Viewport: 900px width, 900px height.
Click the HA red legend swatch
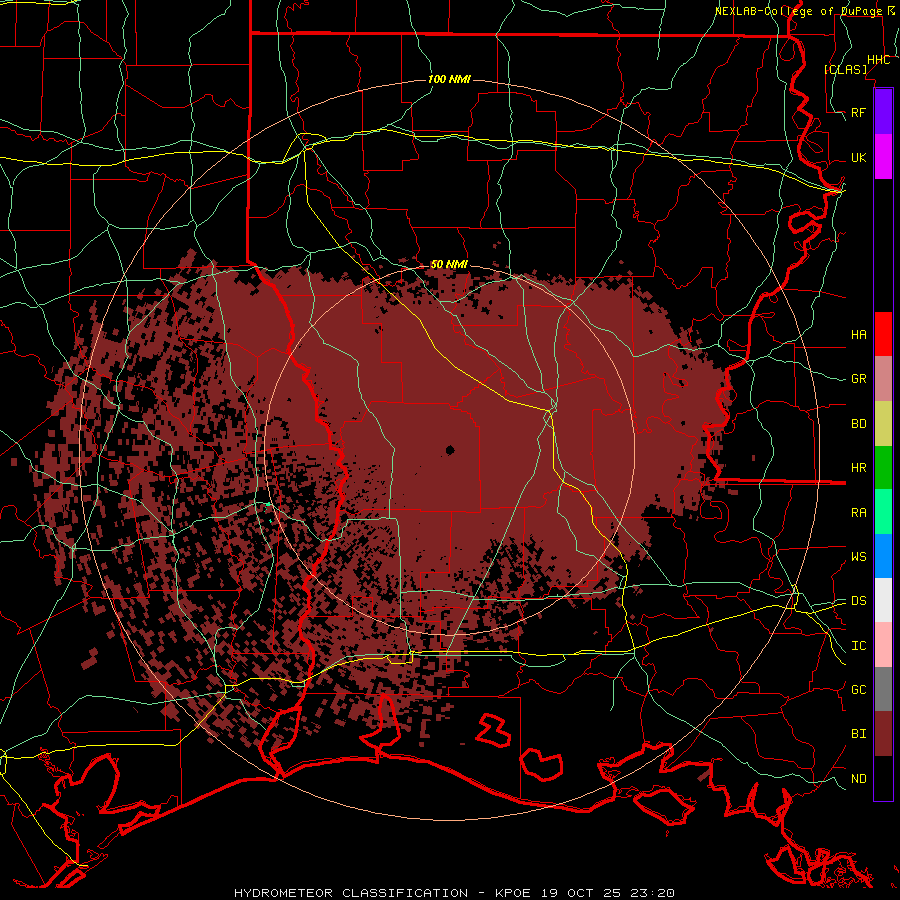pos(883,334)
